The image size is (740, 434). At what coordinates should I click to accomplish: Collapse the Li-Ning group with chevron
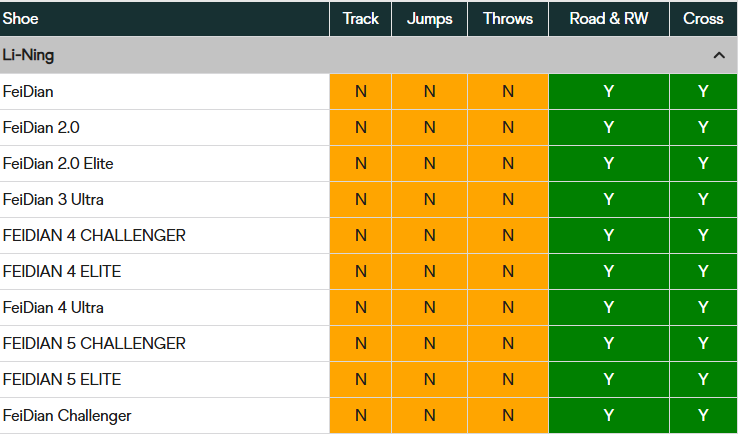pos(719,55)
